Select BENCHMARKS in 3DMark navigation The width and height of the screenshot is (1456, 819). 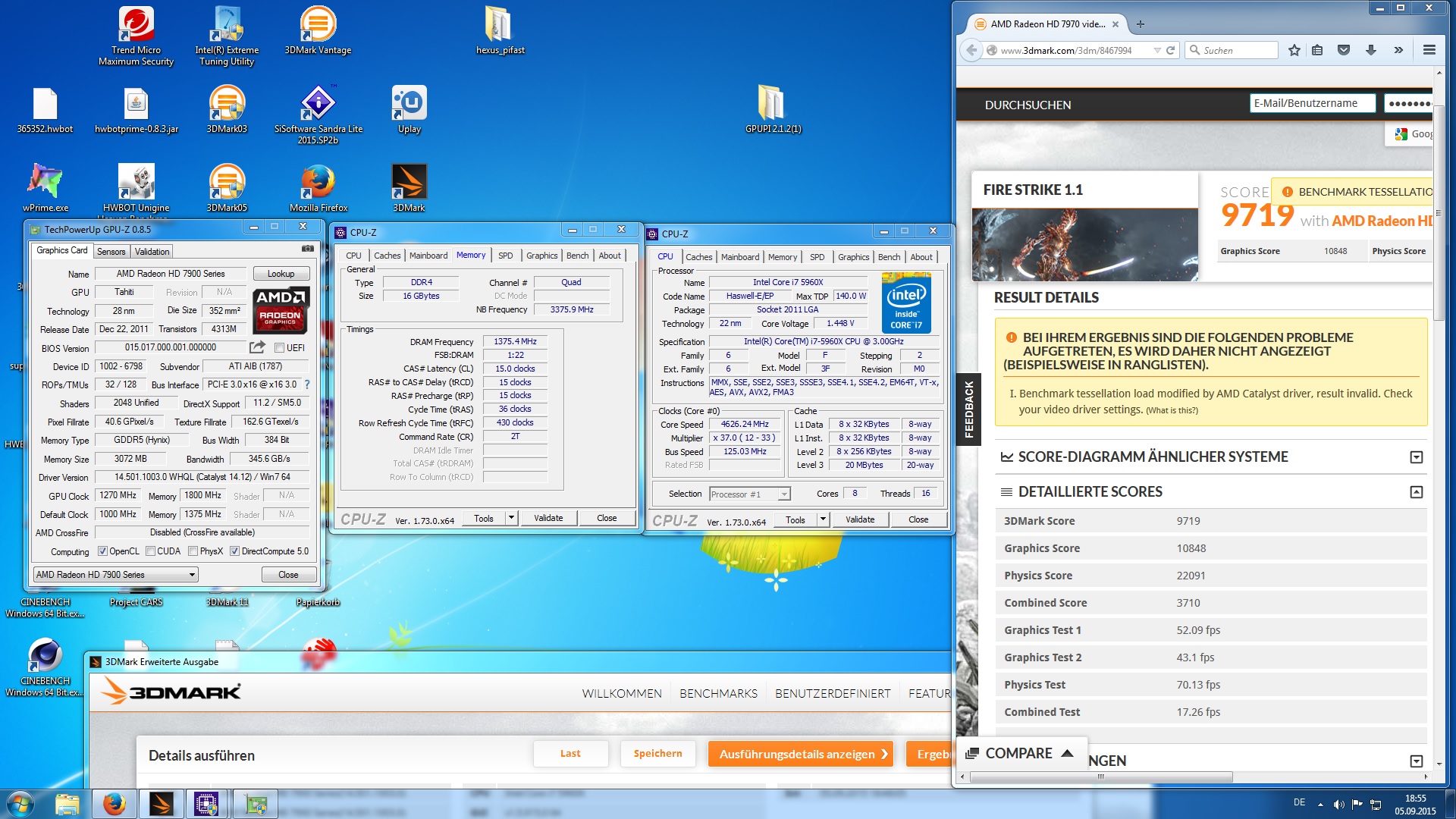tap(718, 693)
